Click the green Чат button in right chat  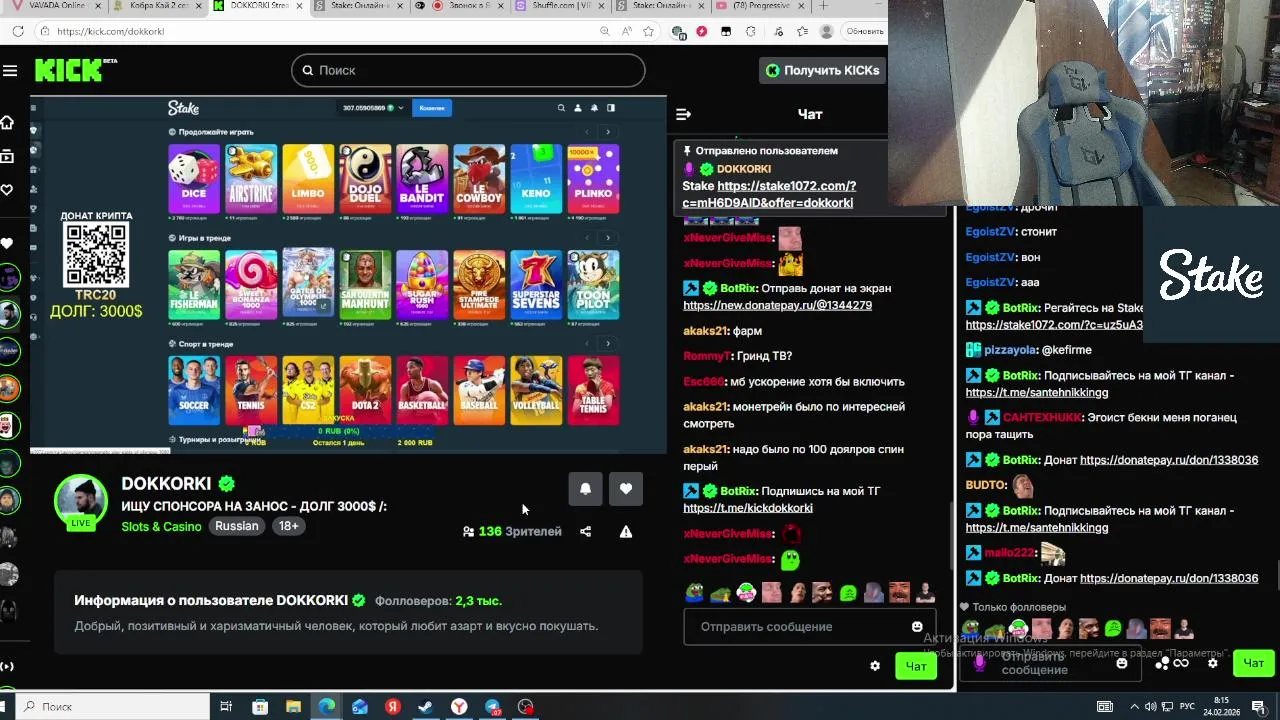click(x=1254, y=663)
